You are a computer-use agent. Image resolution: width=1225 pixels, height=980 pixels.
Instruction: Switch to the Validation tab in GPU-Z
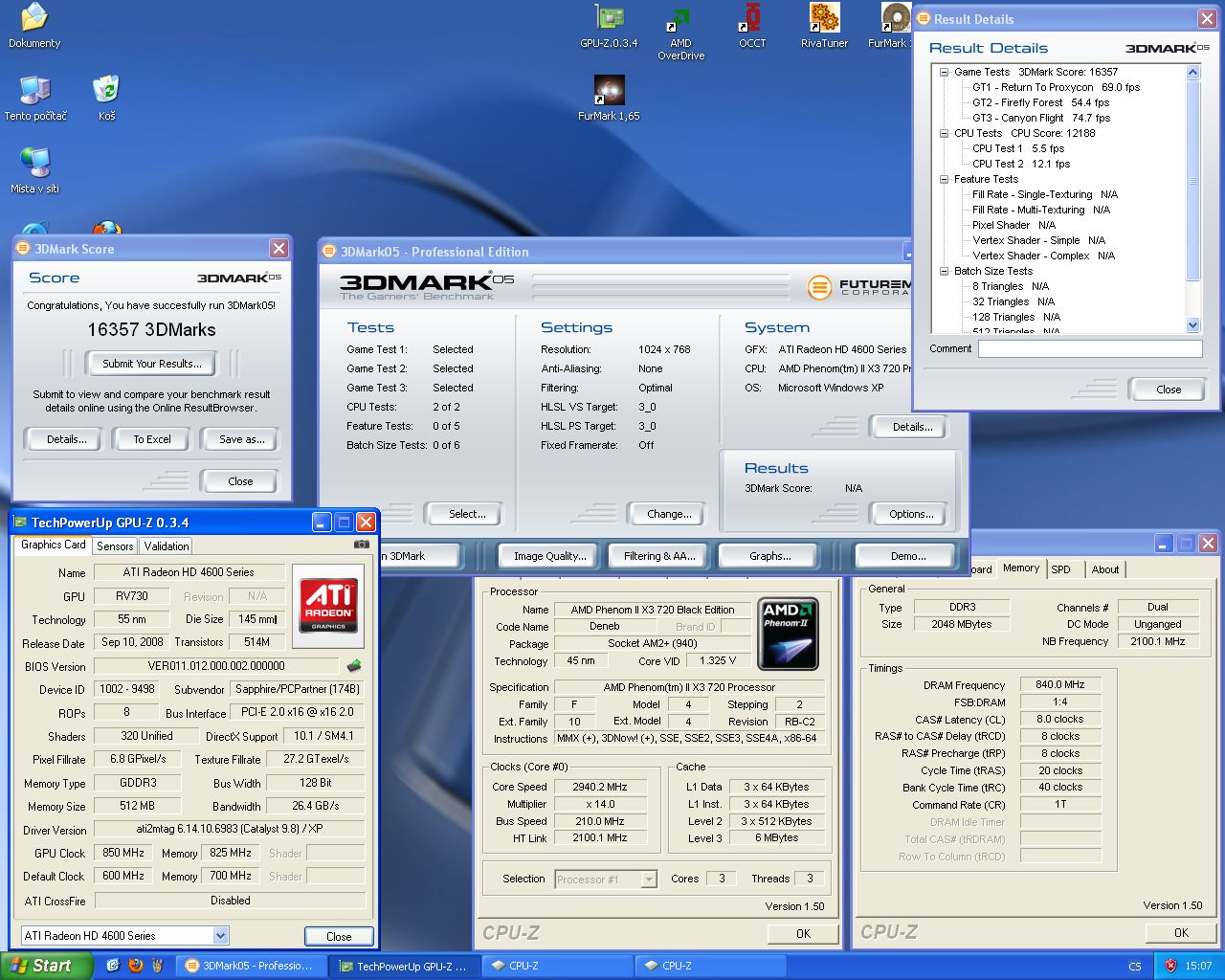pos(167,546)
